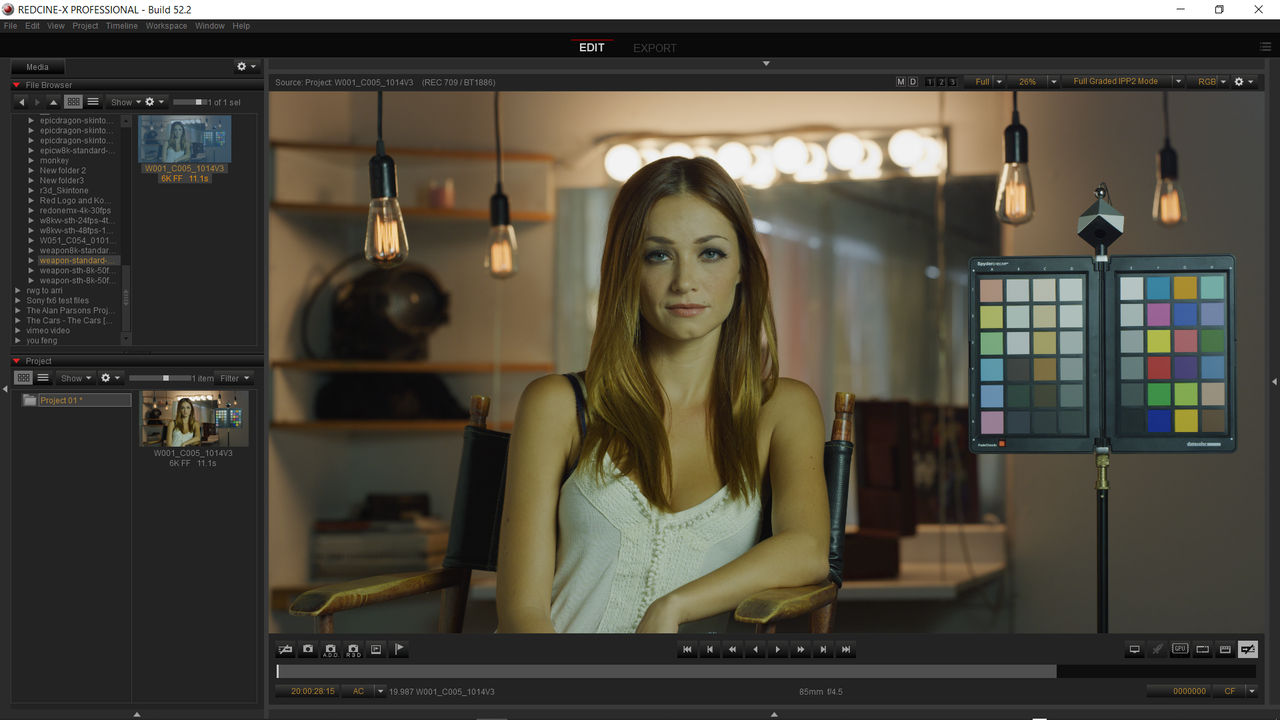
Task: Add a marker with the flag icon
Action: coord(399,649)
